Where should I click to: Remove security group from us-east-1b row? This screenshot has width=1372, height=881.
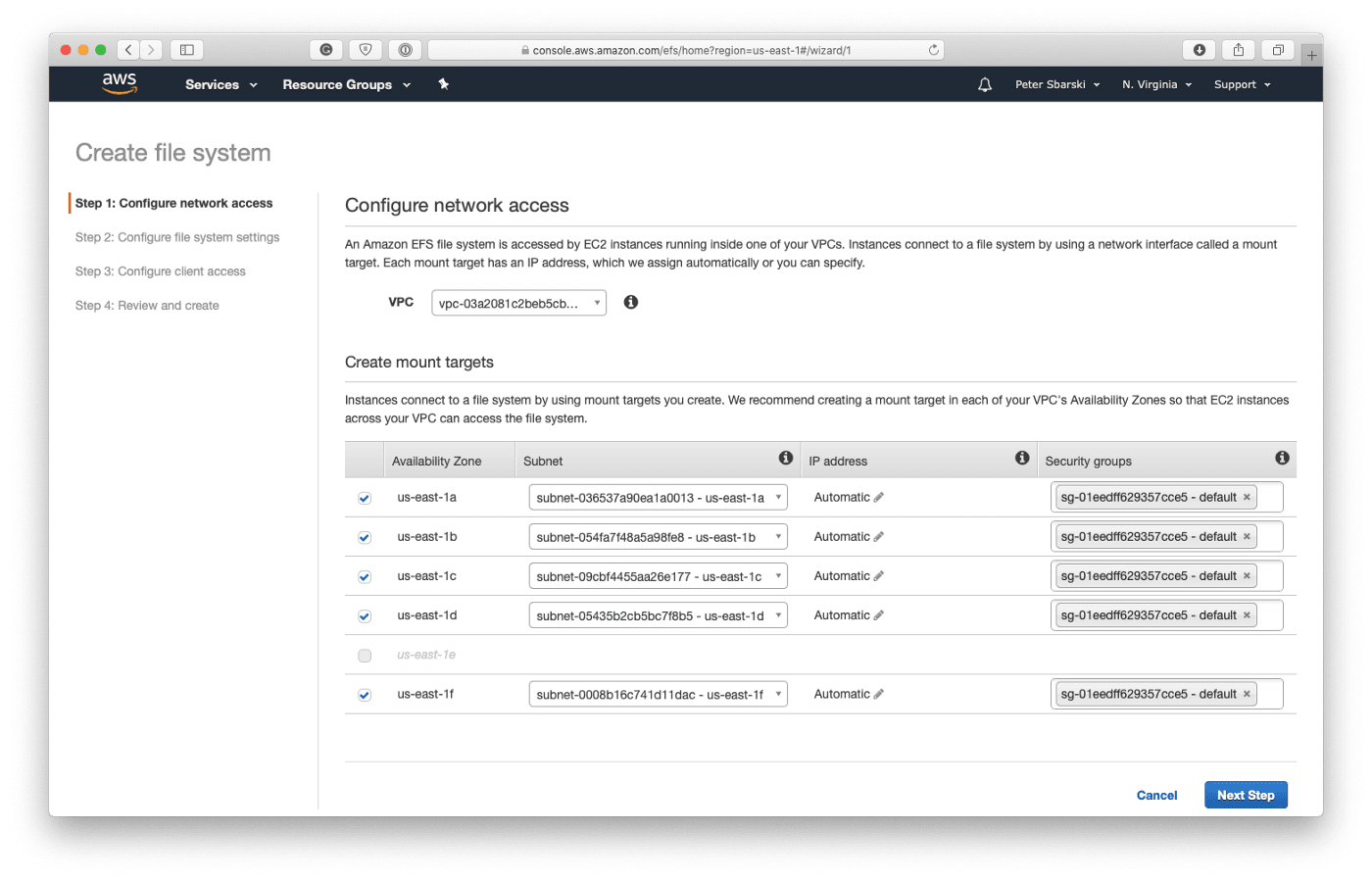pyautogui.click(x=1247, y=536)
